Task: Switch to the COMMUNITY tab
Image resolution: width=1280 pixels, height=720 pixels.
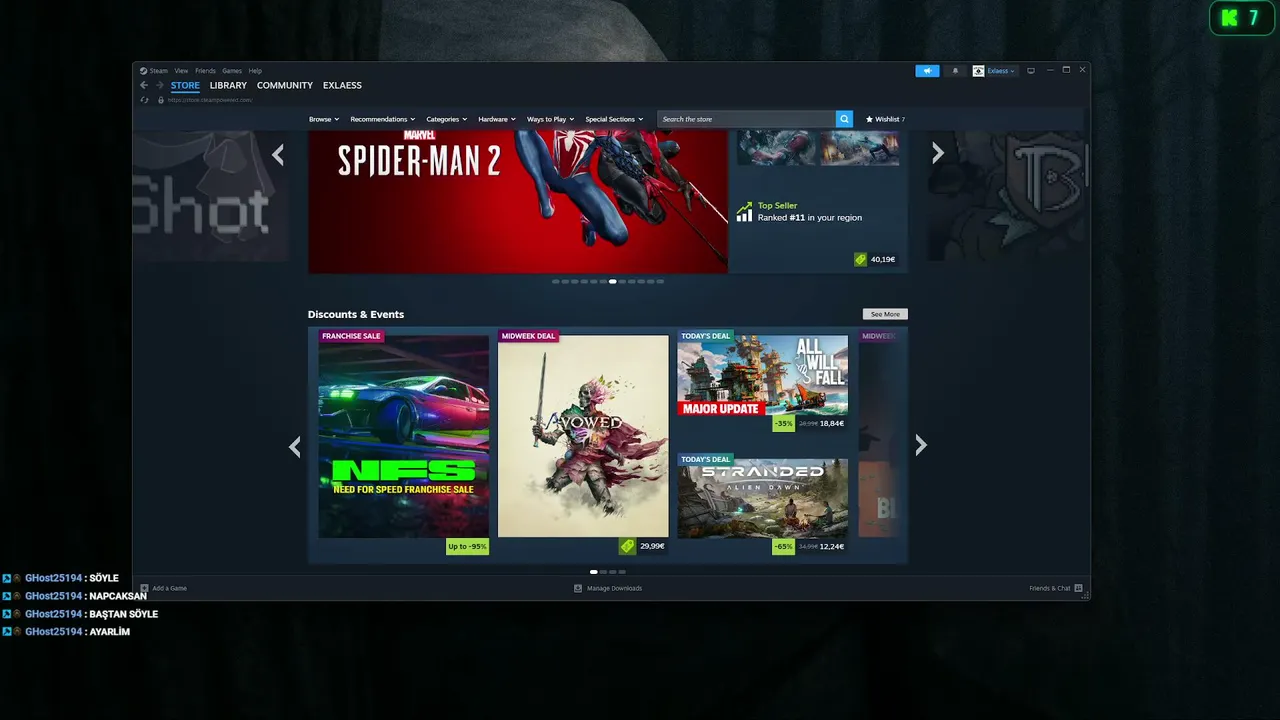Action: pyautogui.click(x=285, y=86)
